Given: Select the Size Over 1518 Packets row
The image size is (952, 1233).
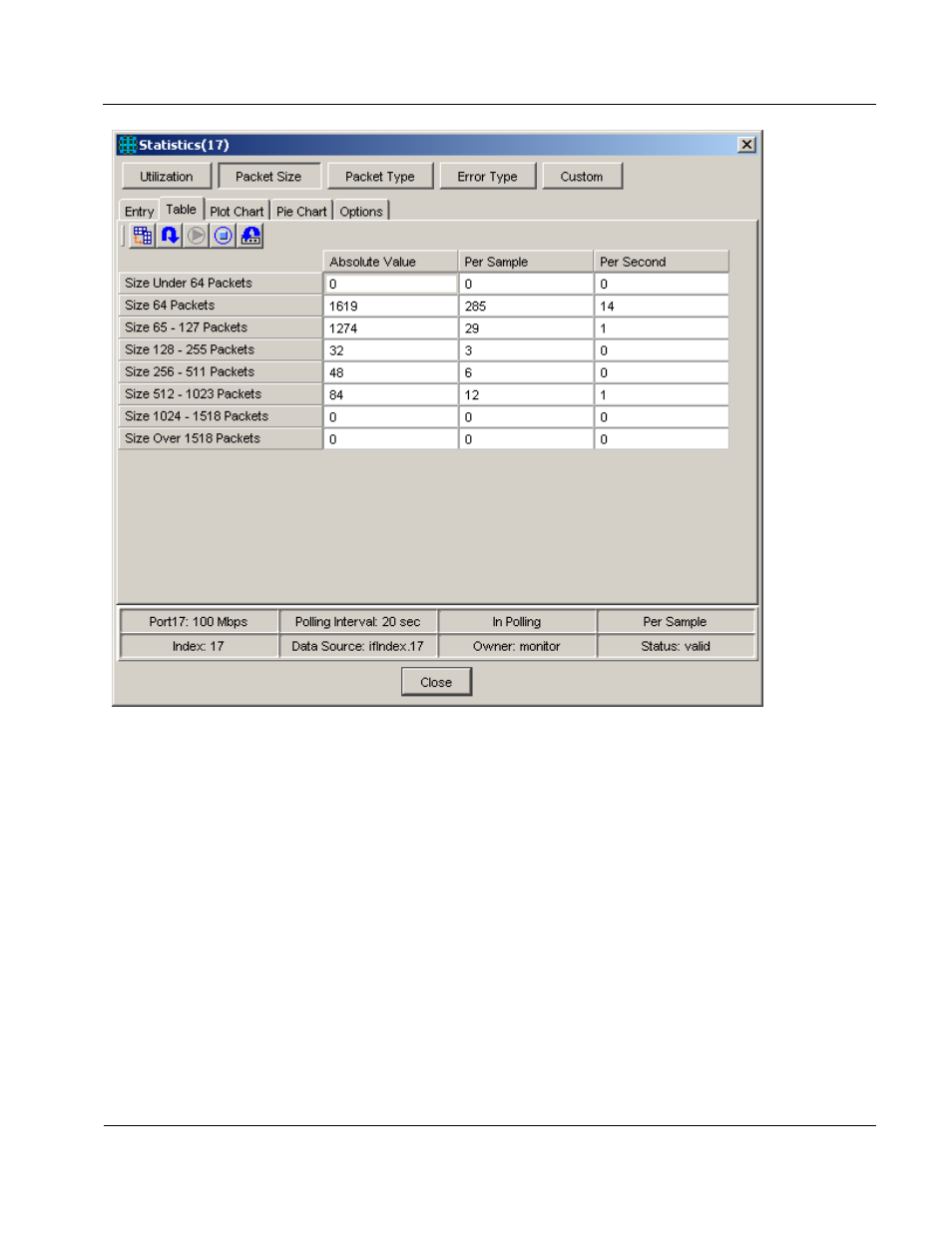Looking at the screenshot, I should 221,438.
